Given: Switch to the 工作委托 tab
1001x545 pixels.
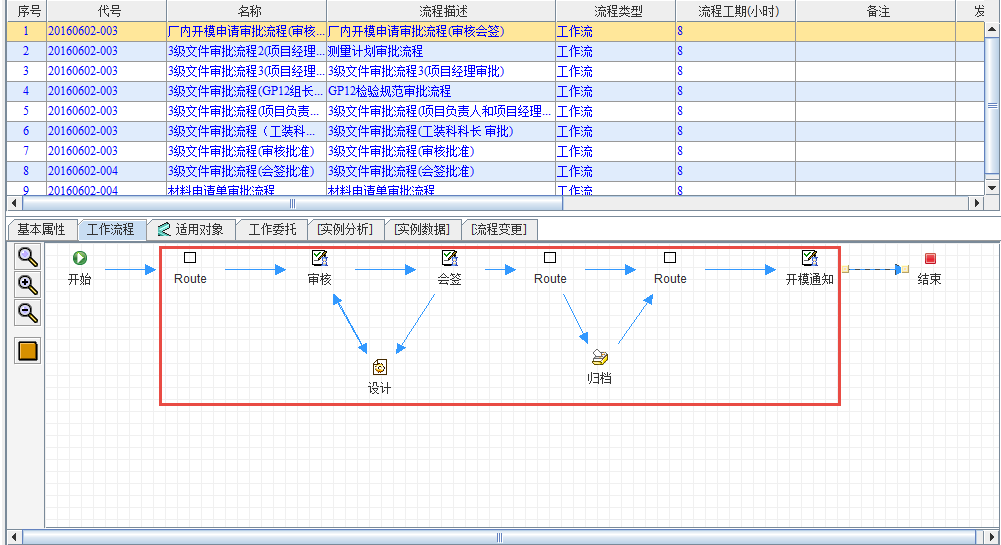Looking at the screenshot, I should [x=272, y=230].
